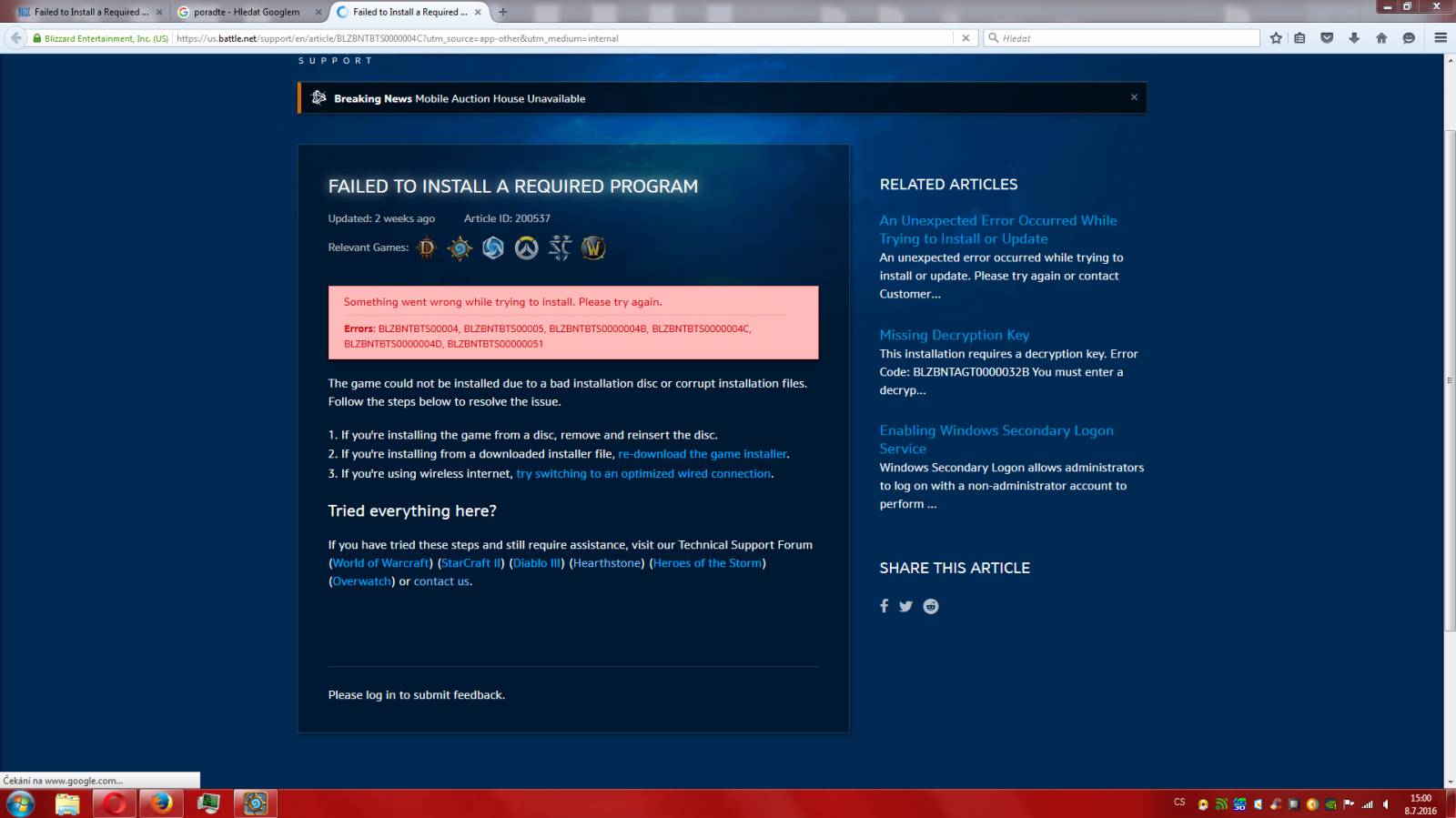
Task: Dismiss the Breaking News banner
Action: pyautogui.click(x=1134, y=97)
